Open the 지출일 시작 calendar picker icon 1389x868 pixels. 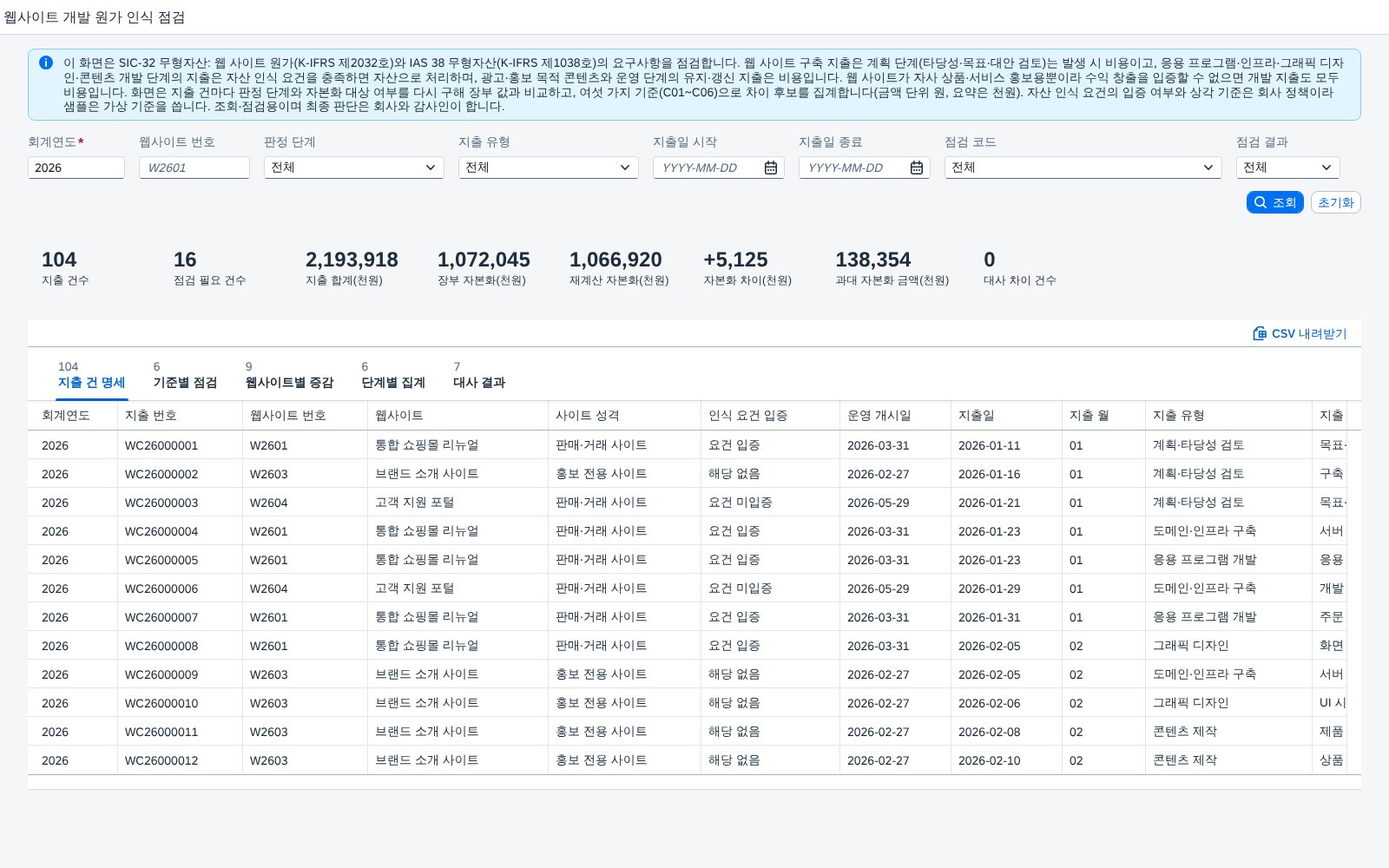pyautogui.click(x=771, y=168)
